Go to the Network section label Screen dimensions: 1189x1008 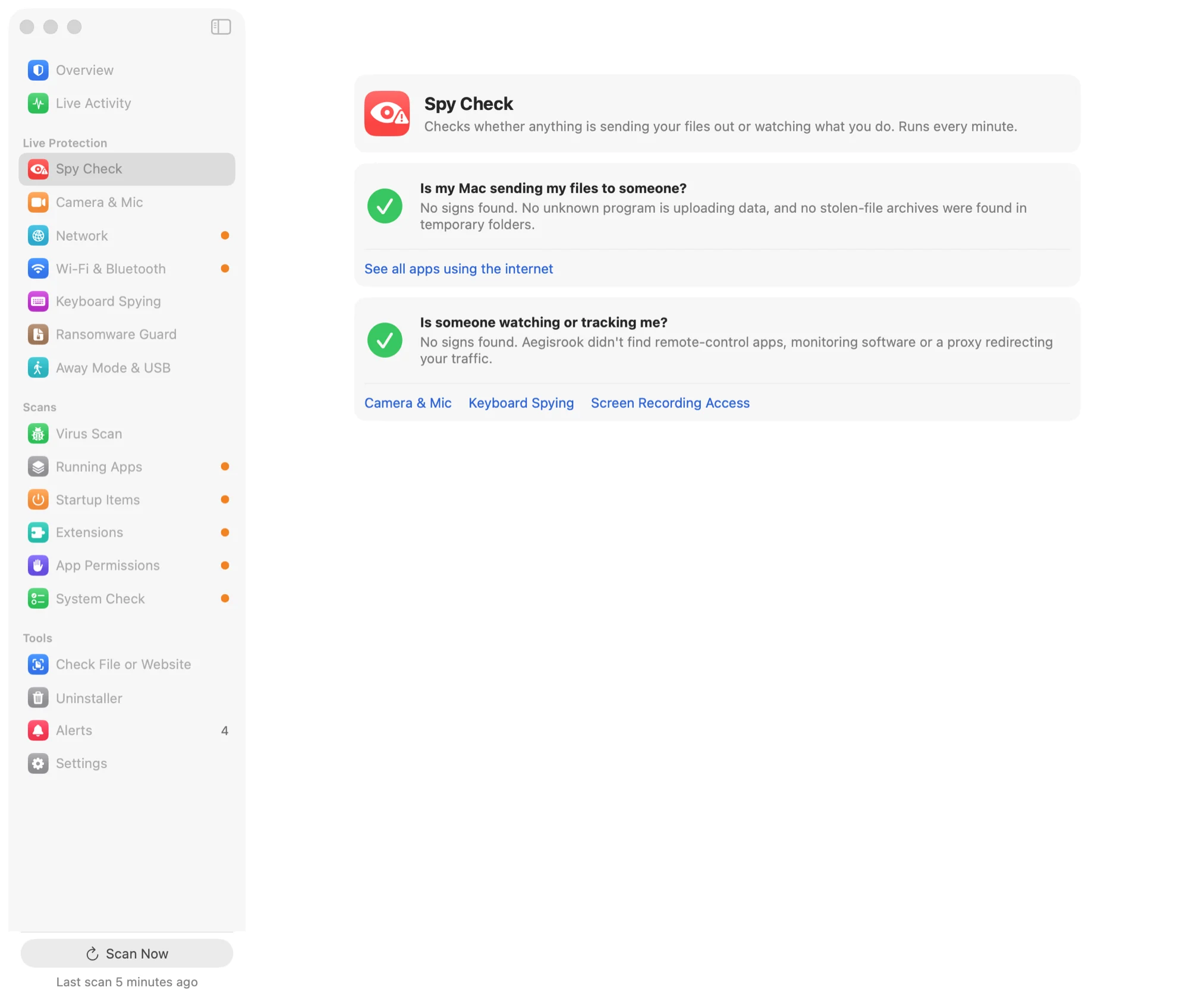point(82,236)
